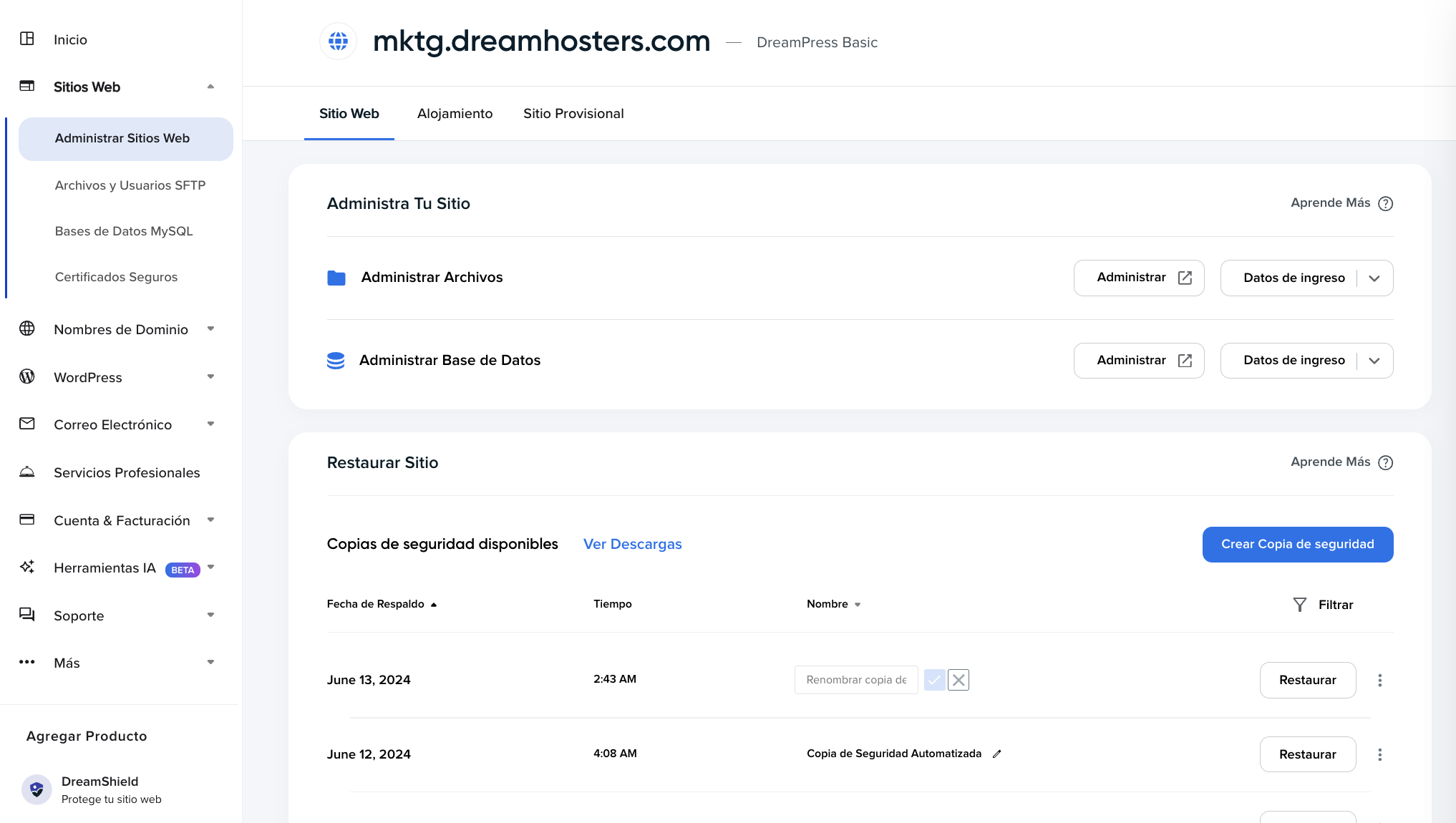Click pencil icon next to Copia de Seguridad Automatizada

996,754
